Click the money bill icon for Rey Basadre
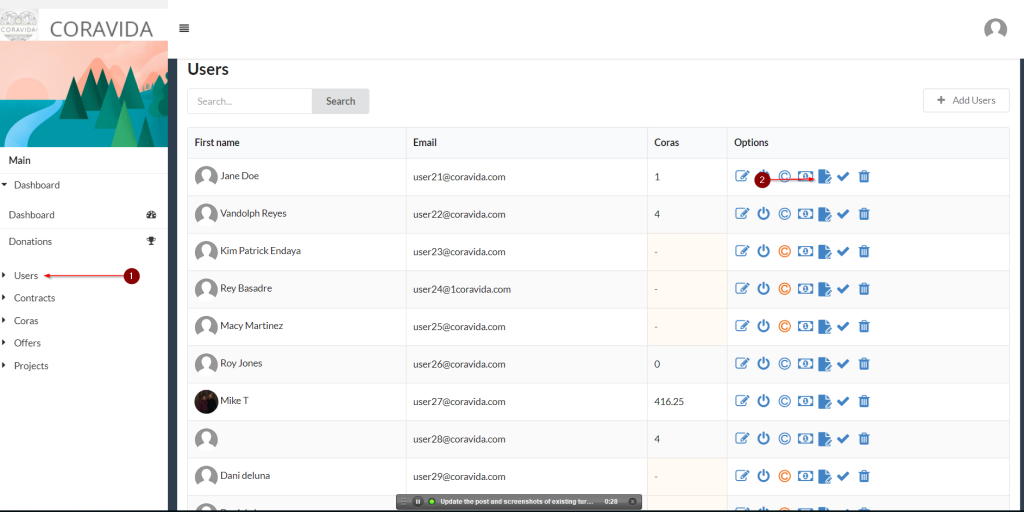The width and height of the screenshot is (1024, 512). point(804,289)
